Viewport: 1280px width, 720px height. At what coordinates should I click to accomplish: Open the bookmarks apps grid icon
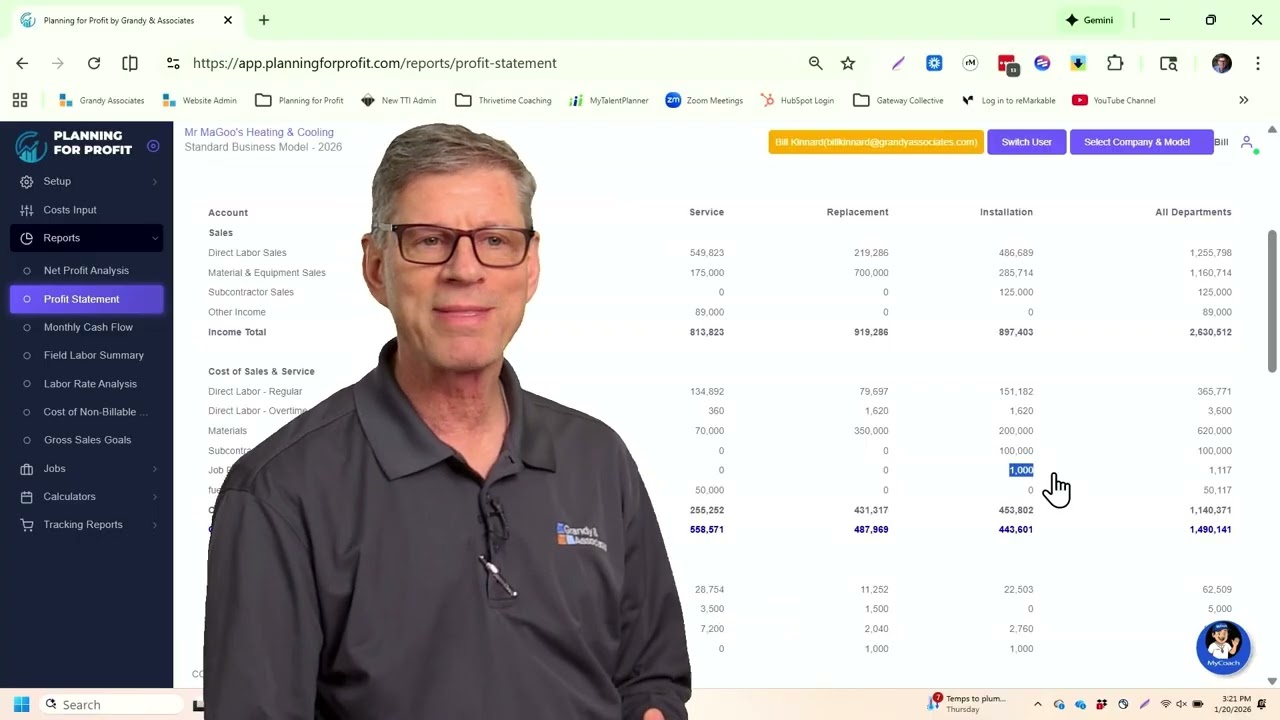pos(20,100)
